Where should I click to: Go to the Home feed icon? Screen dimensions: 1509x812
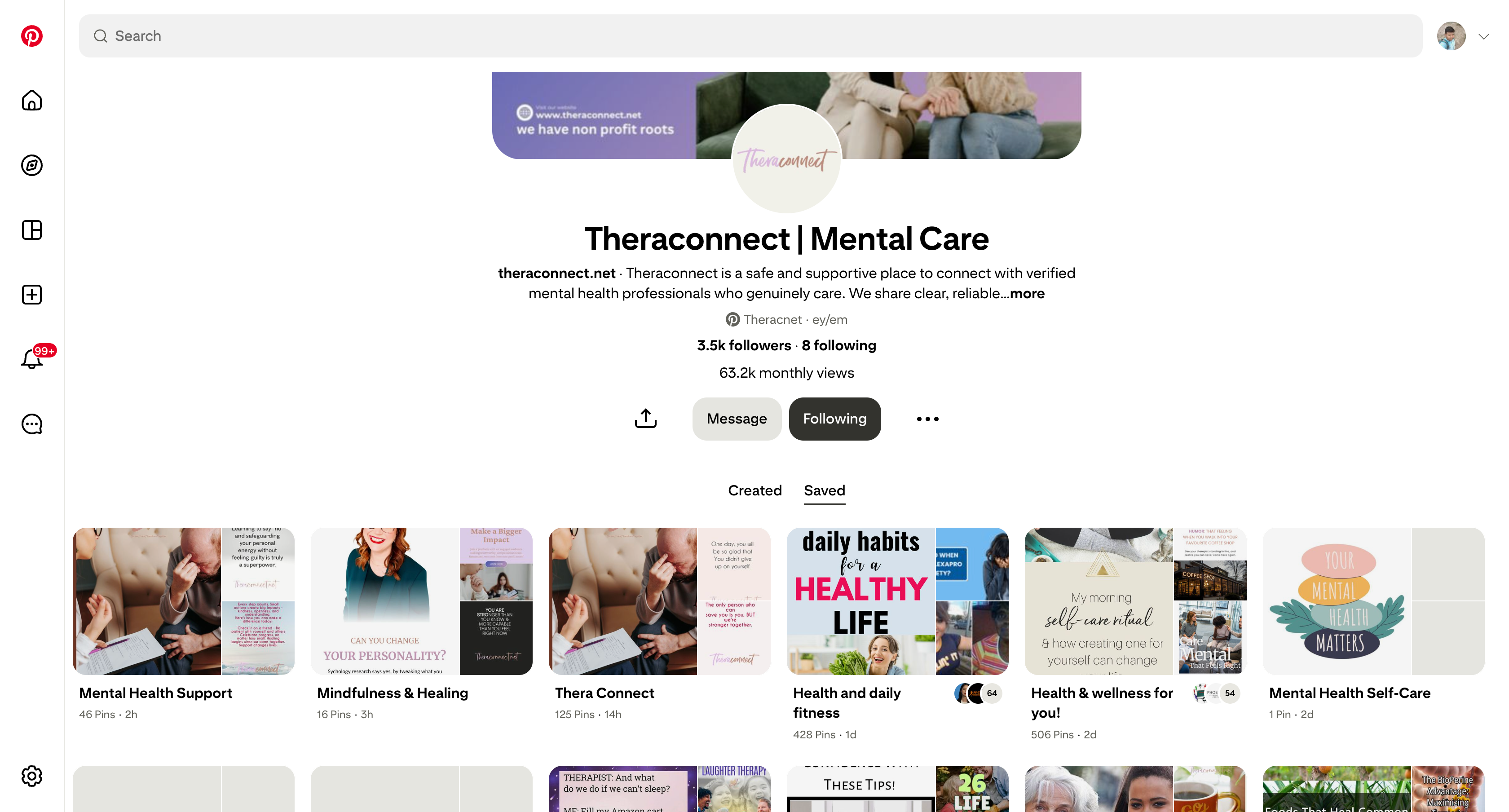[x=31, y=100]
